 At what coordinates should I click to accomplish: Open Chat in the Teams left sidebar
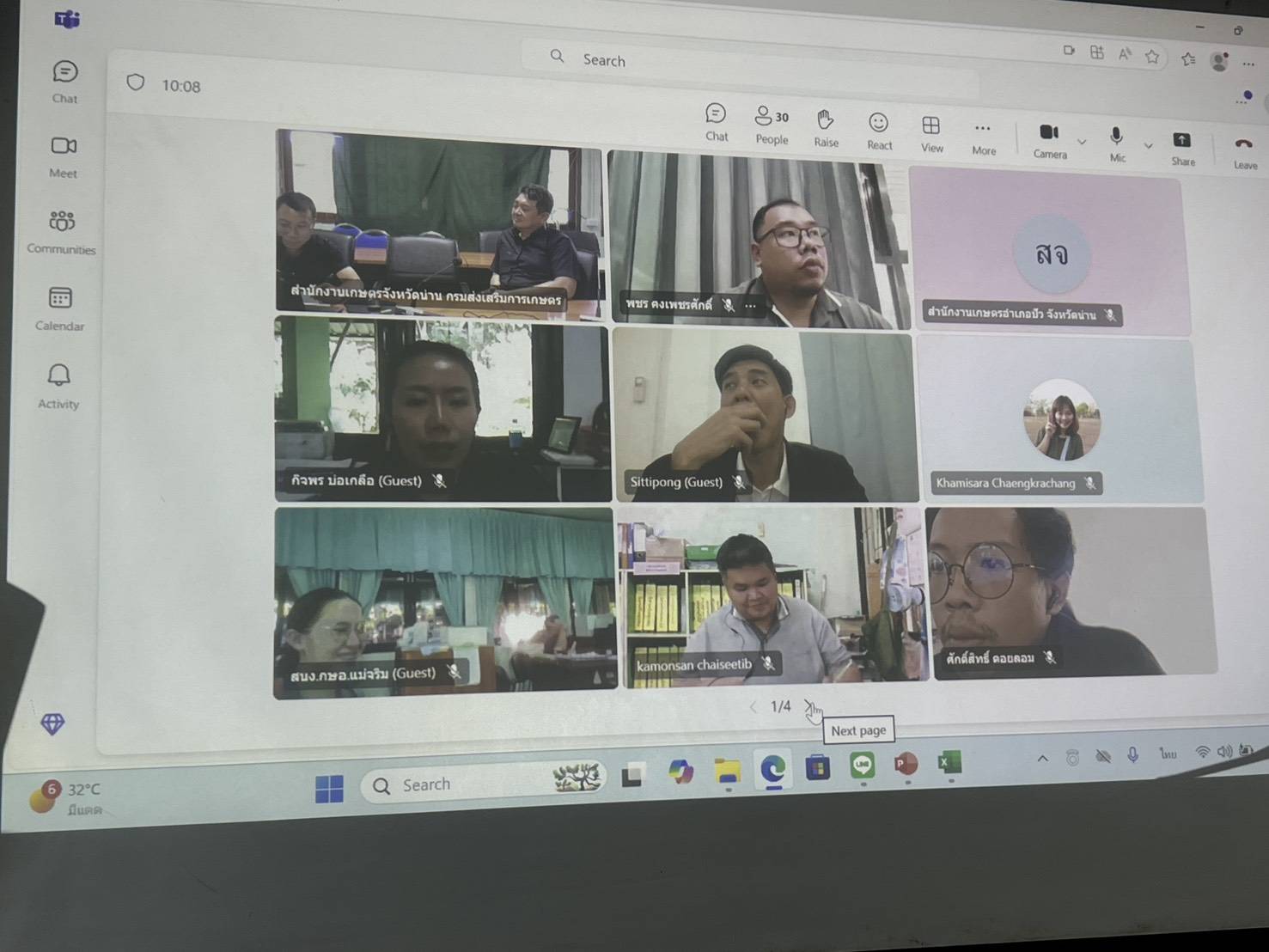pyautogui.click(x=64, y=81)
